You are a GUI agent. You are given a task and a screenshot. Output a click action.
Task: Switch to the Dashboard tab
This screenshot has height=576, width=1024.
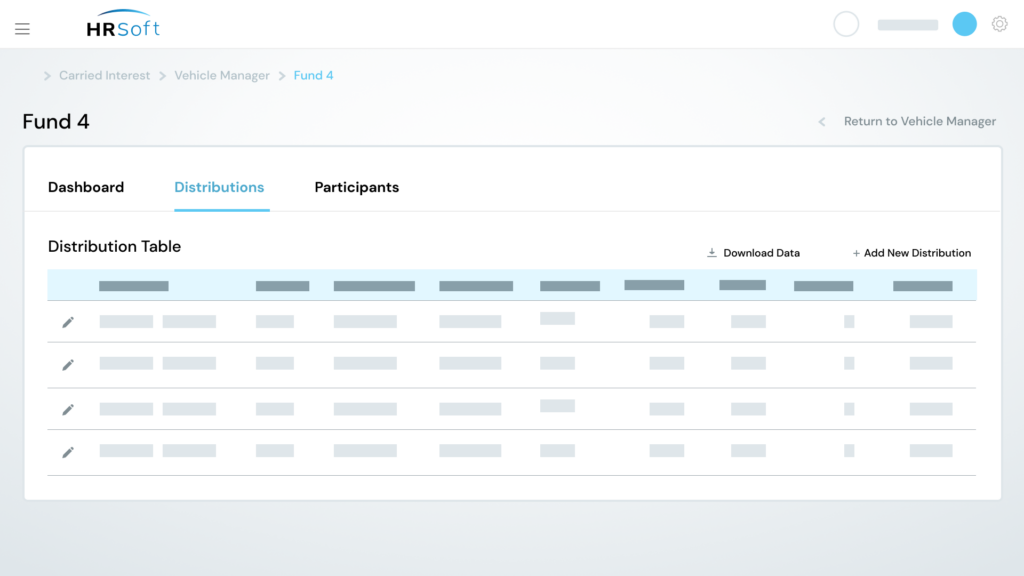pyautogui.click(x=86, y=187)
